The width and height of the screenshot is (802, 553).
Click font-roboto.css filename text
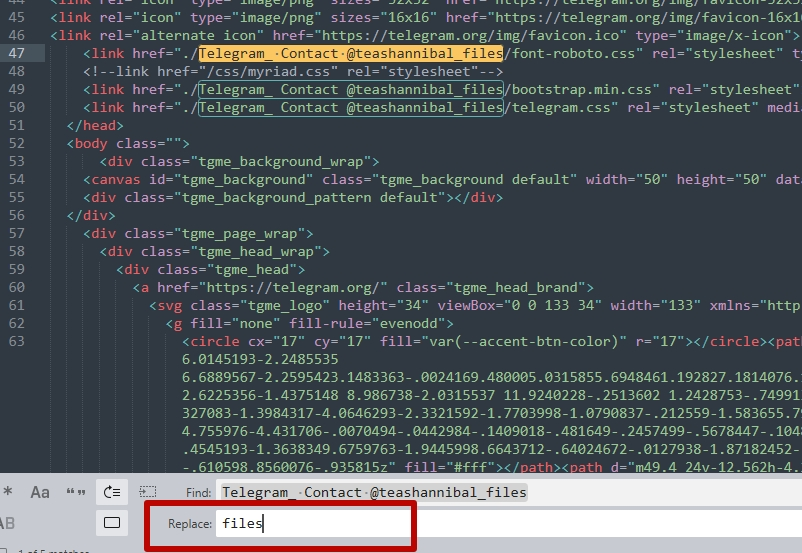pyautogui.click(x=573, y=53)
